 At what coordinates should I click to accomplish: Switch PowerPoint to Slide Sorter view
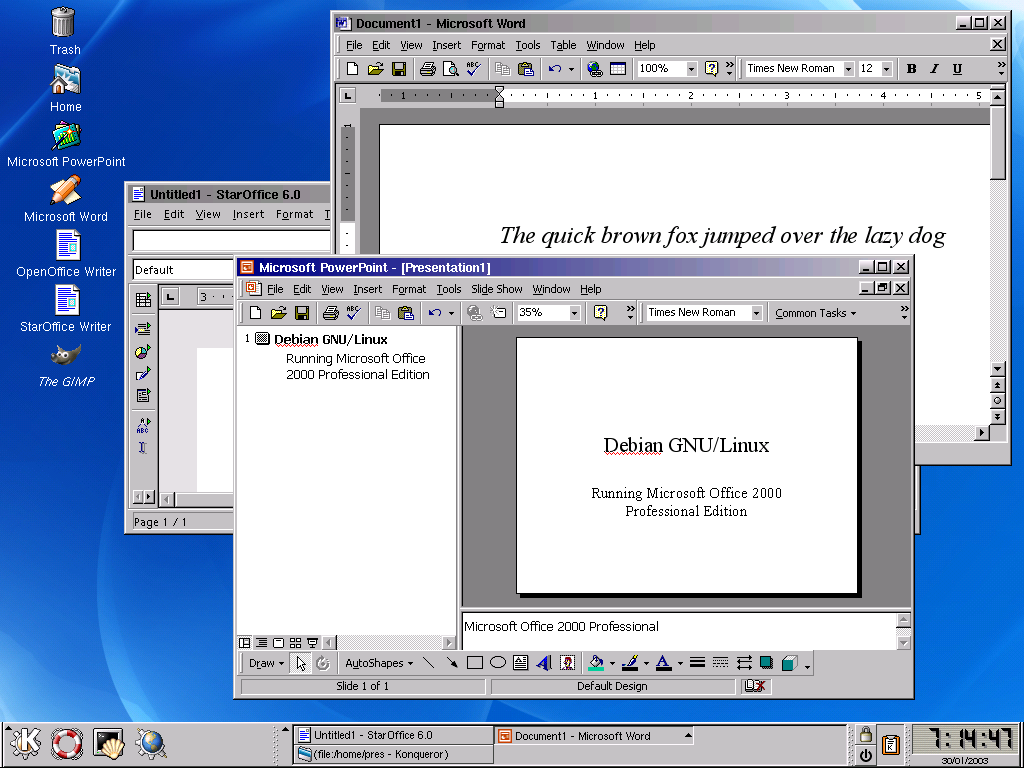(295, 643)
